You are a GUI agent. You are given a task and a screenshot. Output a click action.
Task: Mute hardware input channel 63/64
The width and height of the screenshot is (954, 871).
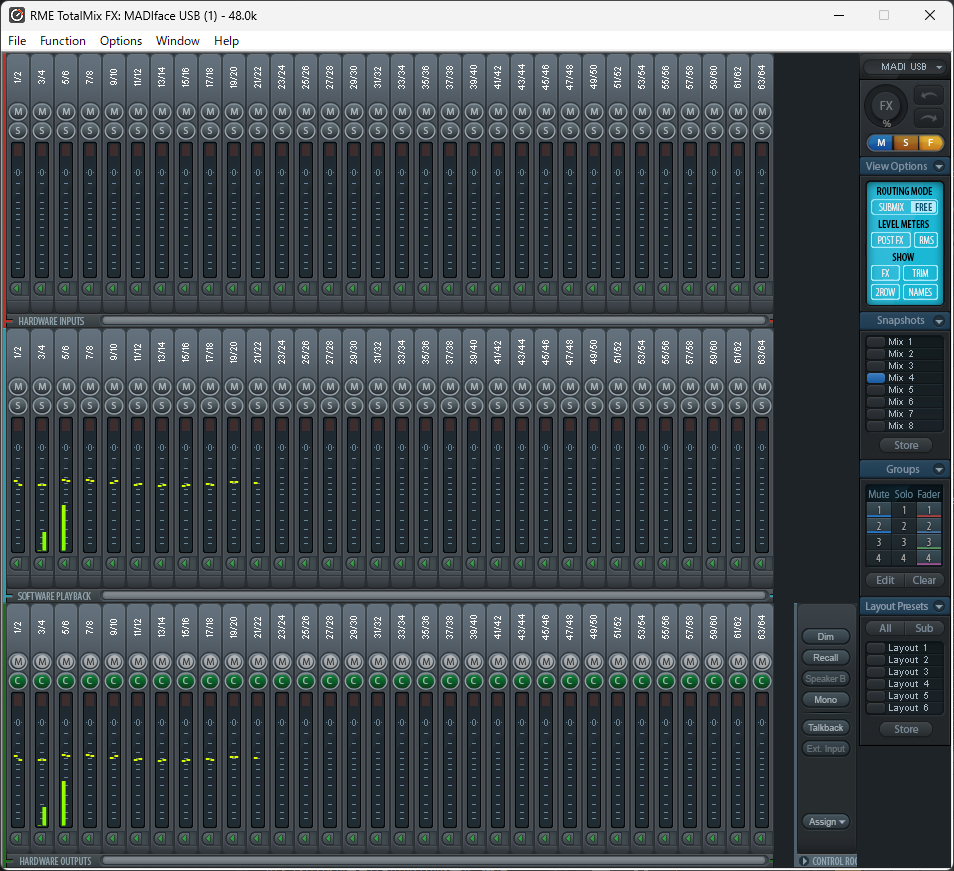[x=762, y=112]
